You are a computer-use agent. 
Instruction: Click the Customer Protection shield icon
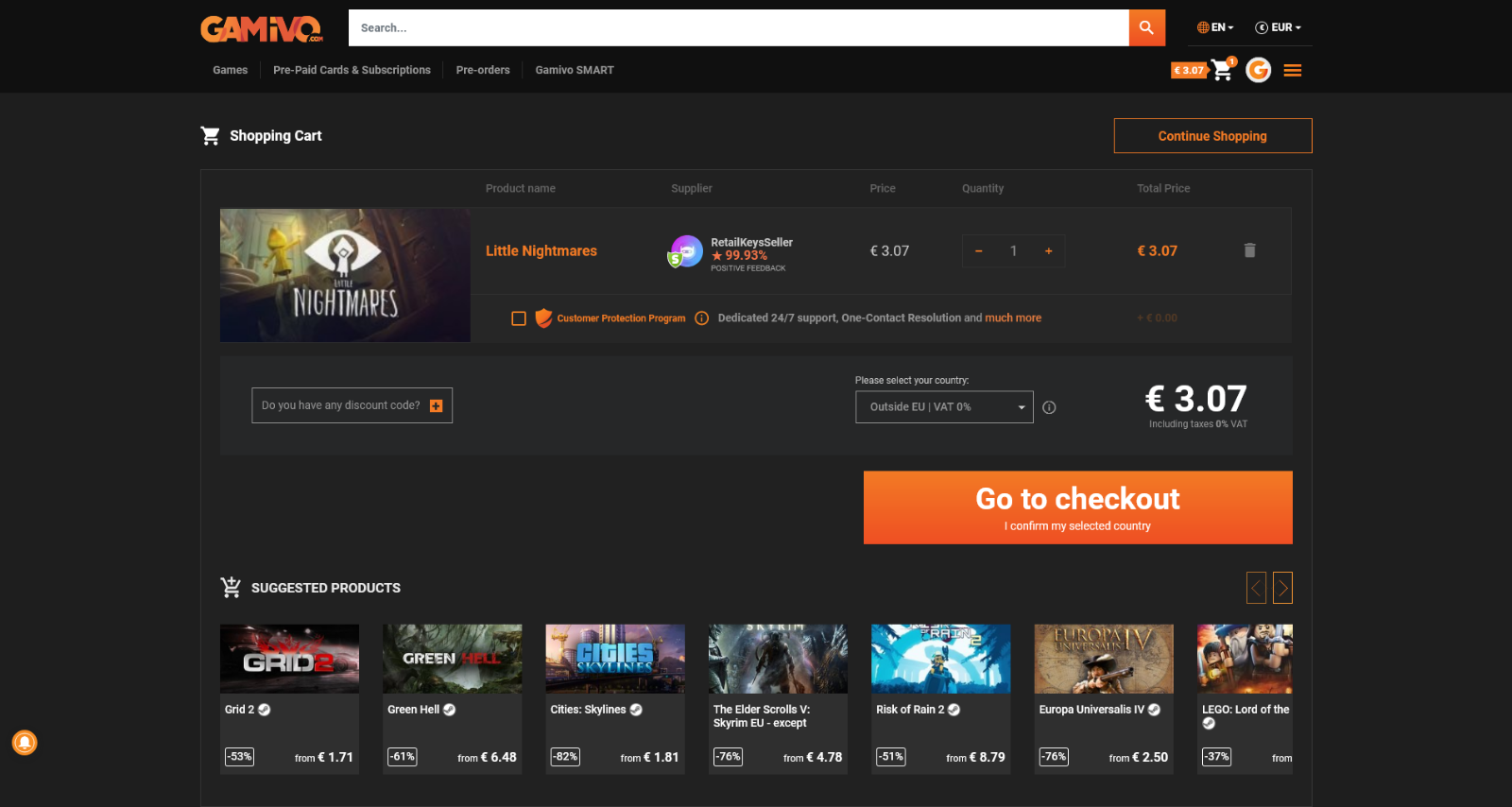pos(543,318)
